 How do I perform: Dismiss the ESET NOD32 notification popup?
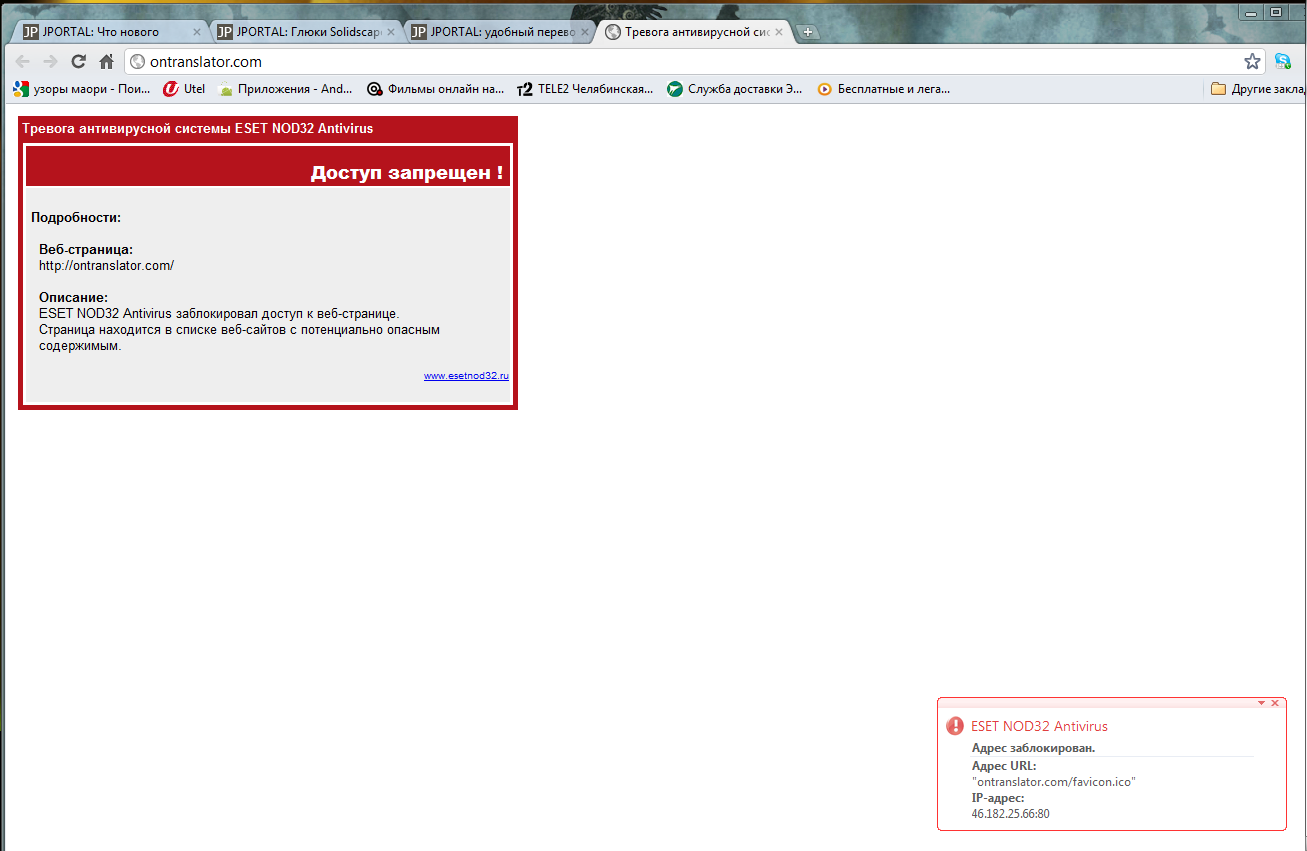tap(1275, 703)
